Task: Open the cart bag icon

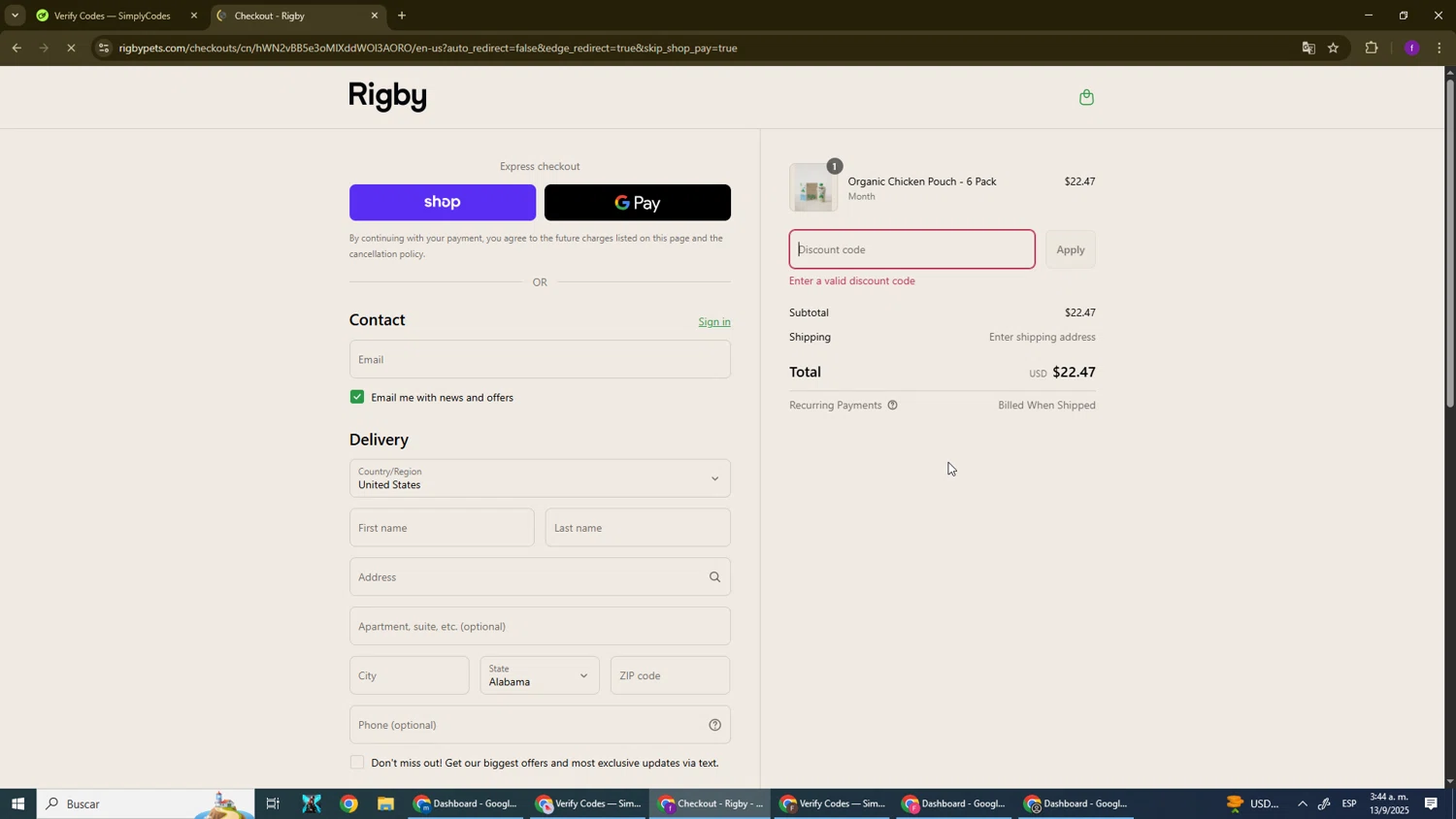Action: [x=1086, y=97]
